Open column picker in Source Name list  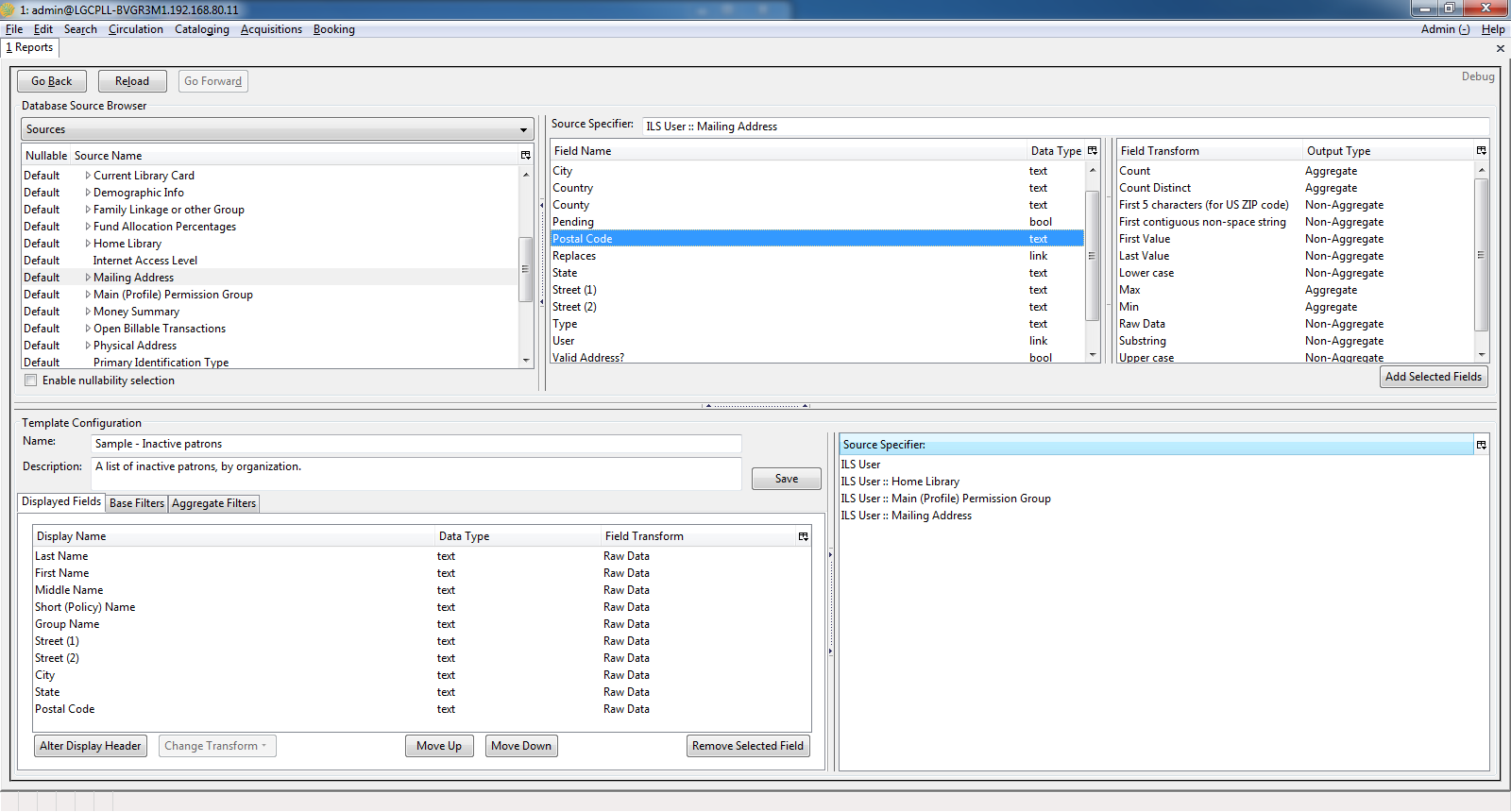[526, 155]
